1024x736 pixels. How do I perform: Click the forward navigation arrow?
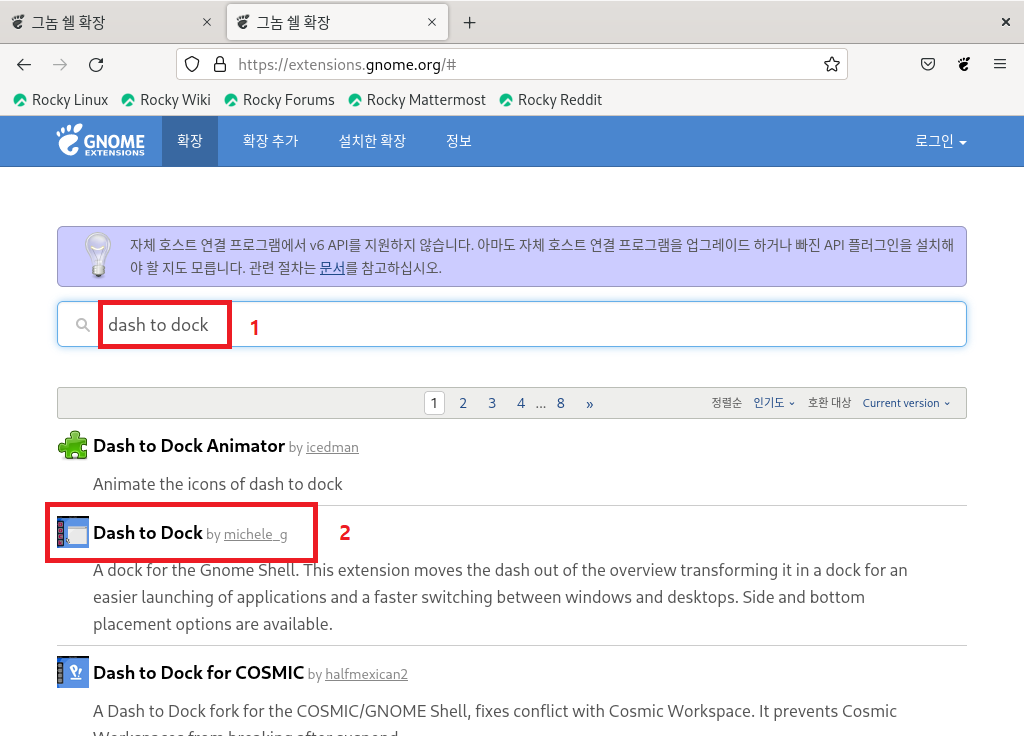pyautogui.click(x=60, y=65)
